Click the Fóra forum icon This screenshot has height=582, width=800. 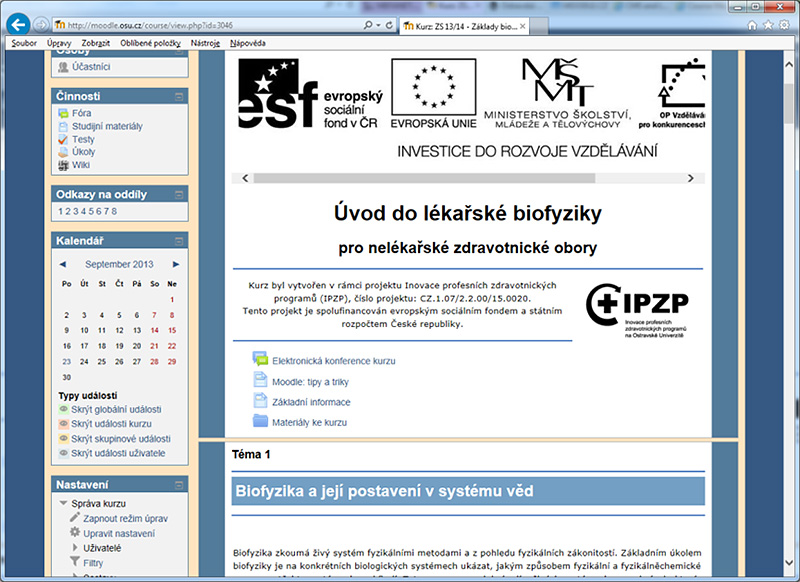[x=63, y=113]
